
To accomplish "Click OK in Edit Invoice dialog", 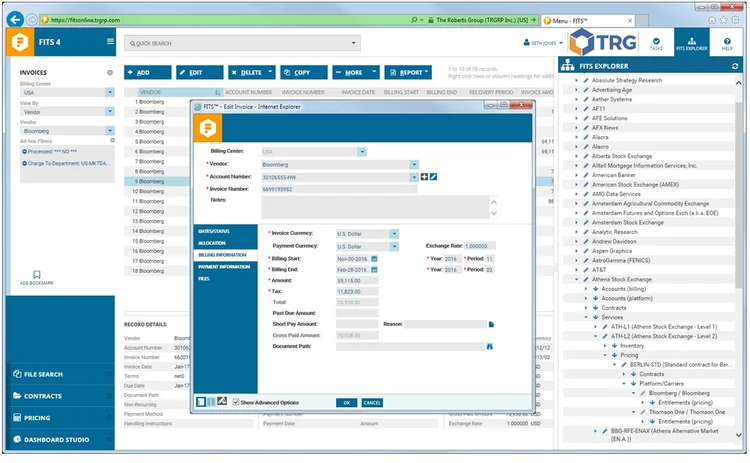I will [x=347, y=403].
